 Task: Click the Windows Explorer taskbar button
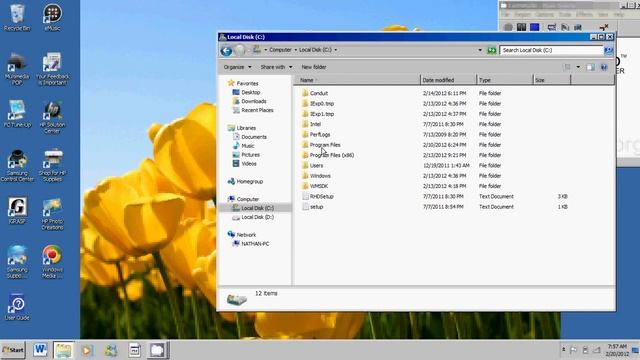coord(63,350)
